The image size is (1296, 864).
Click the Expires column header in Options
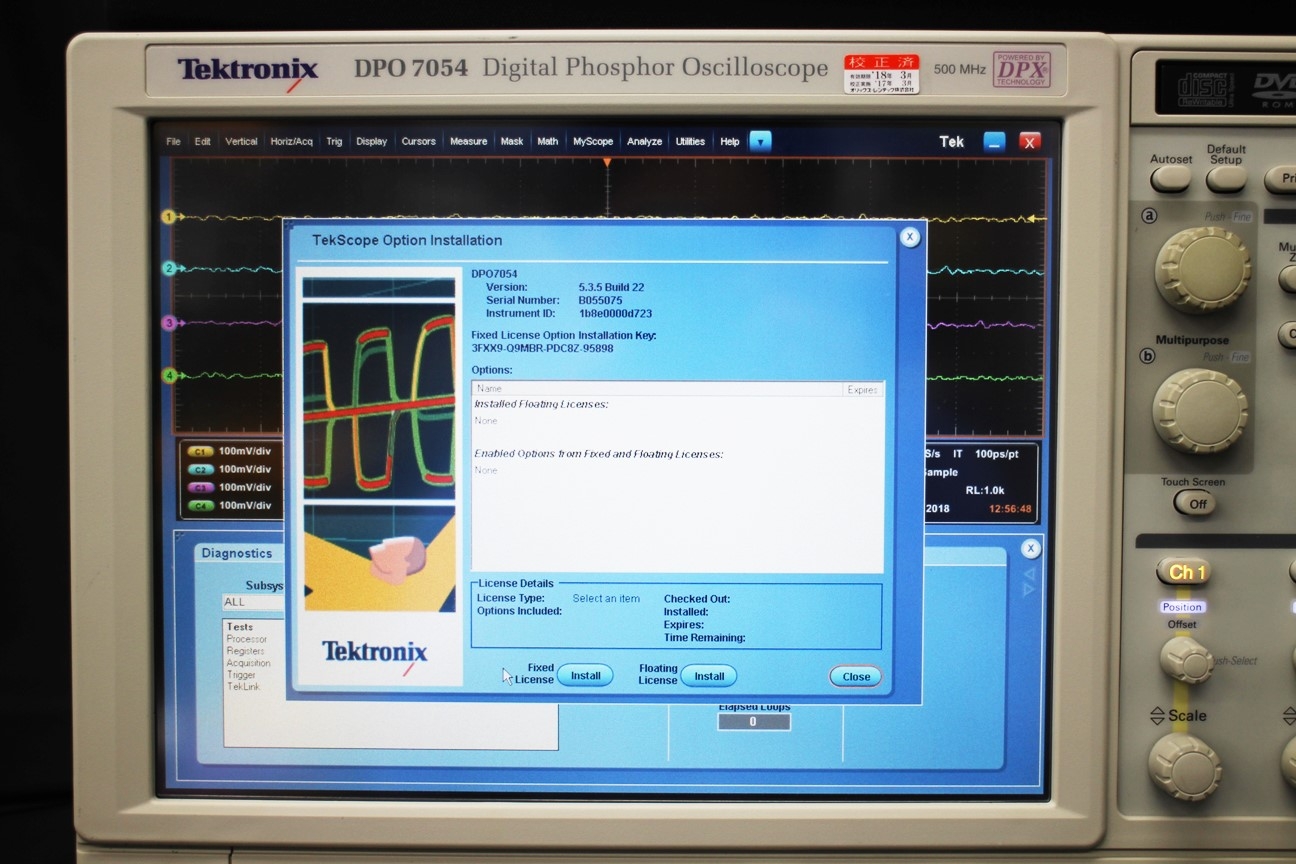[x=863, y=389]
